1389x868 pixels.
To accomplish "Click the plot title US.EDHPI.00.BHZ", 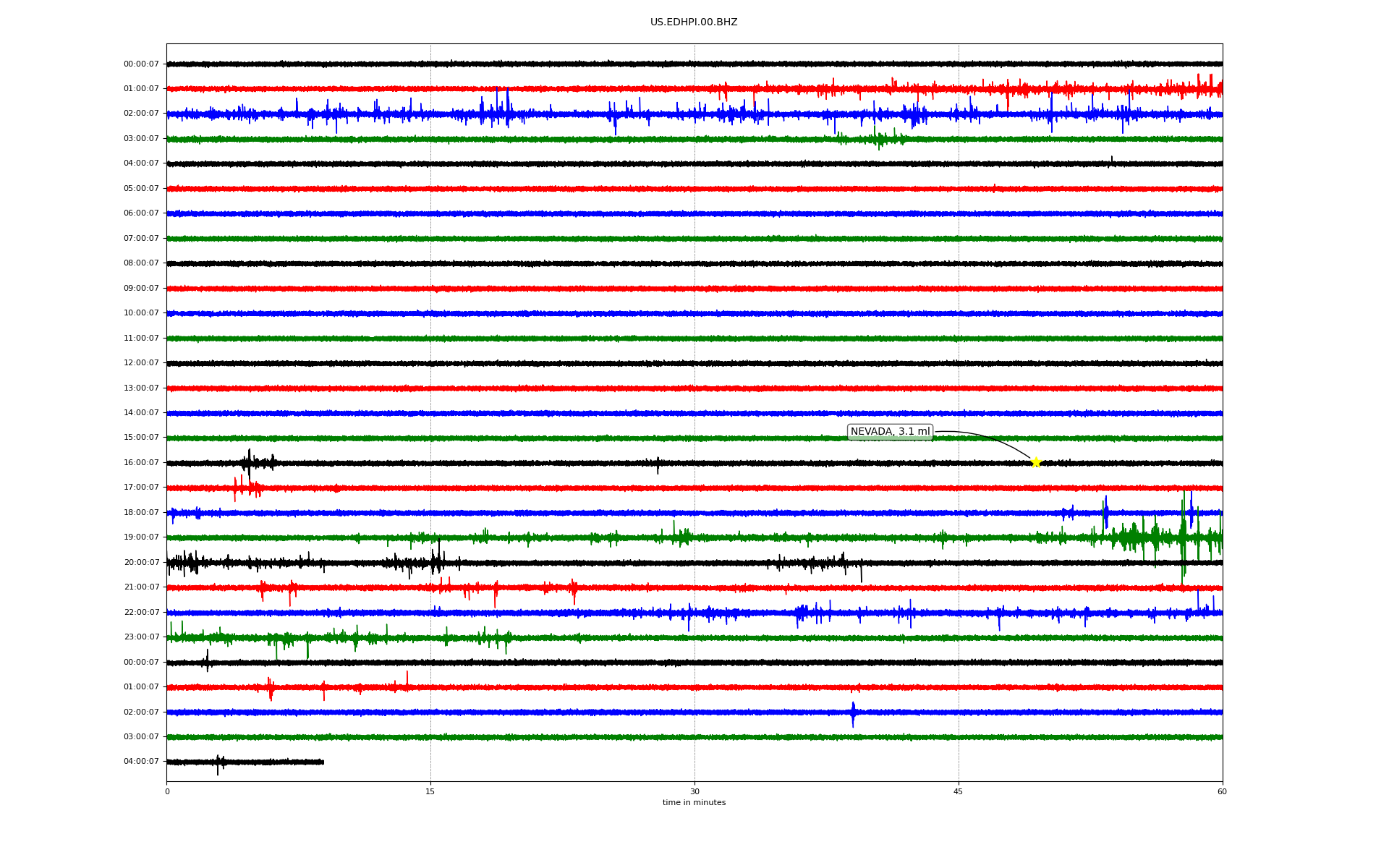I will (693, 22).
